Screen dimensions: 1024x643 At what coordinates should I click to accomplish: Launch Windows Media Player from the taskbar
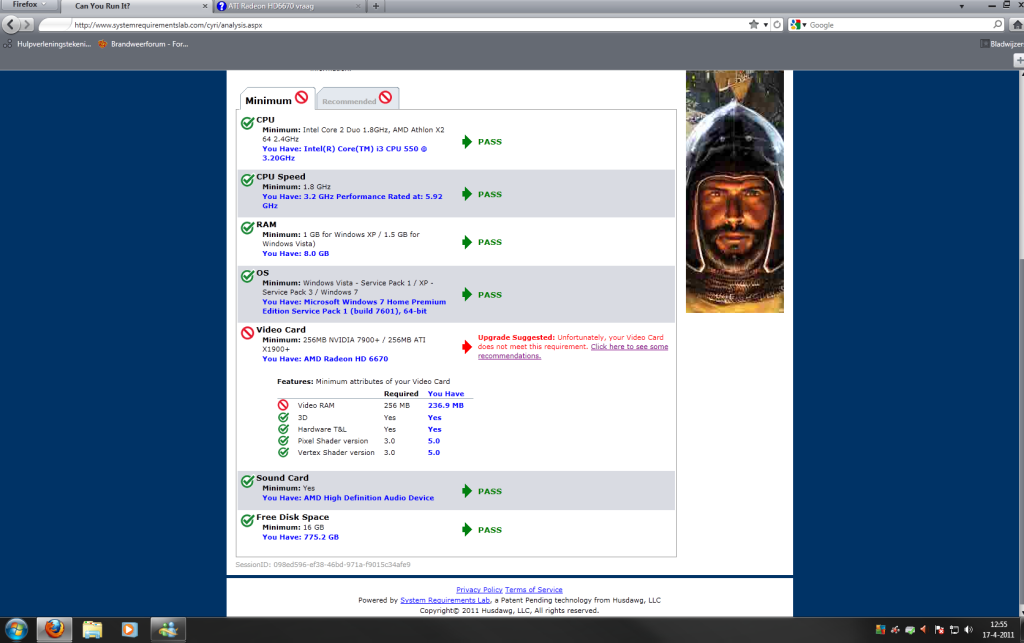[x=129, y=629]
